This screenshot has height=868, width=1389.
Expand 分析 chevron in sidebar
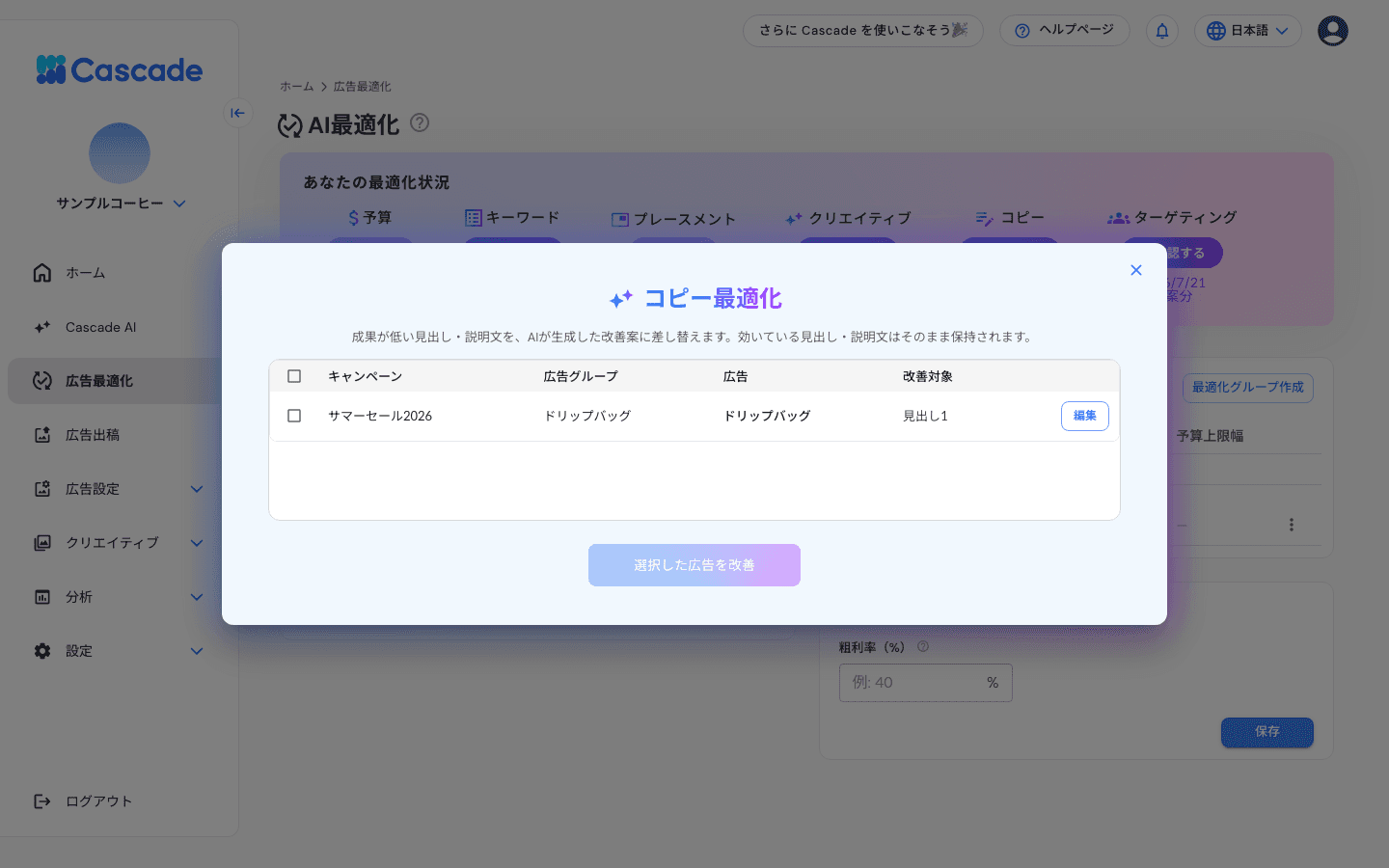click(197, 597)
